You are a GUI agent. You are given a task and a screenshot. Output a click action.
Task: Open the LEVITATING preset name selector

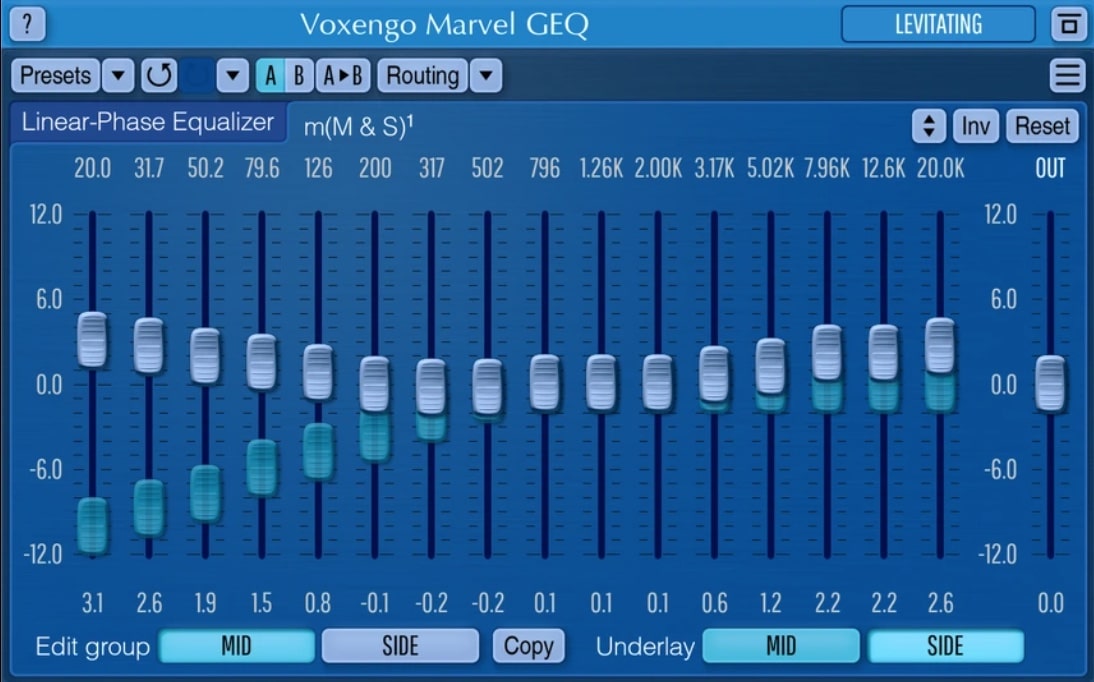pyautogui.click(x=938, y=24)
